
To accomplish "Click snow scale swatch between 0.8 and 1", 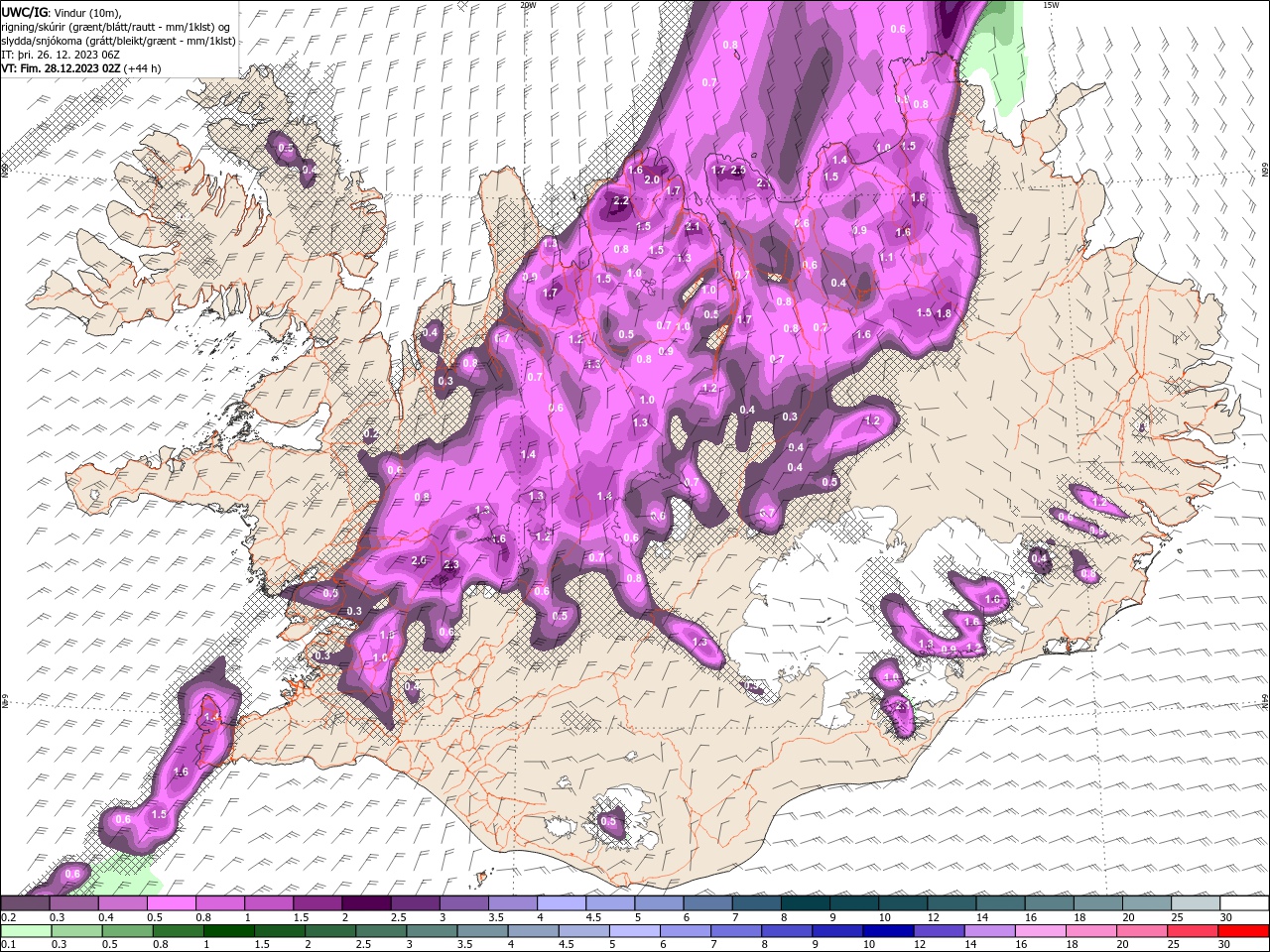I will [x=219, y=903].
